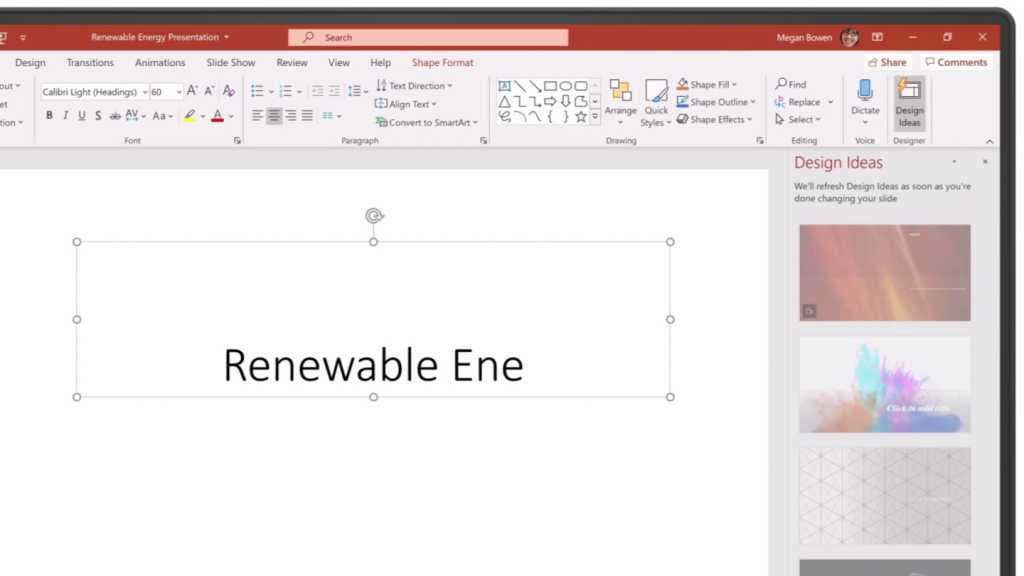Select the rounded rectangle shape
Image resolution: width=1024 pixels, height=576 pixels.
pyautogui.click(x=581, y=86)
